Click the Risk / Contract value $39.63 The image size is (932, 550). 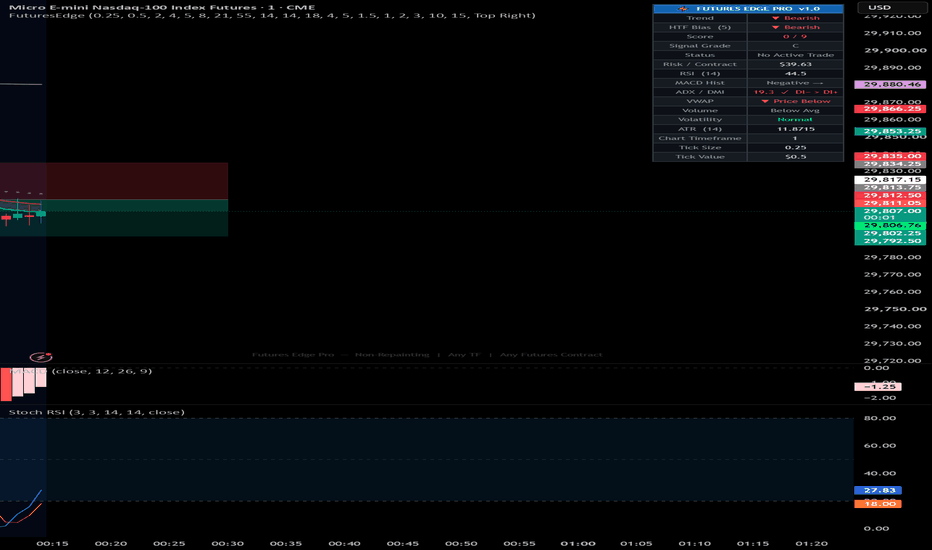[795, 64]
